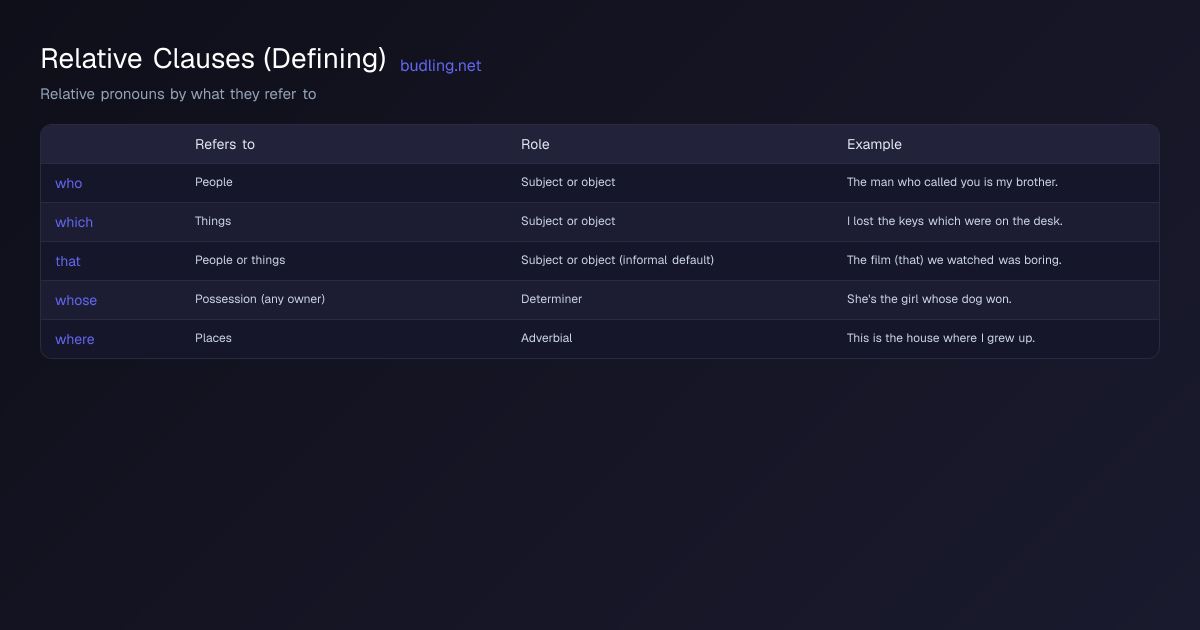Screen dimensions: 1200x630
Task: Click the 'Possession (any owner)' cell
Action: point(260,299)
